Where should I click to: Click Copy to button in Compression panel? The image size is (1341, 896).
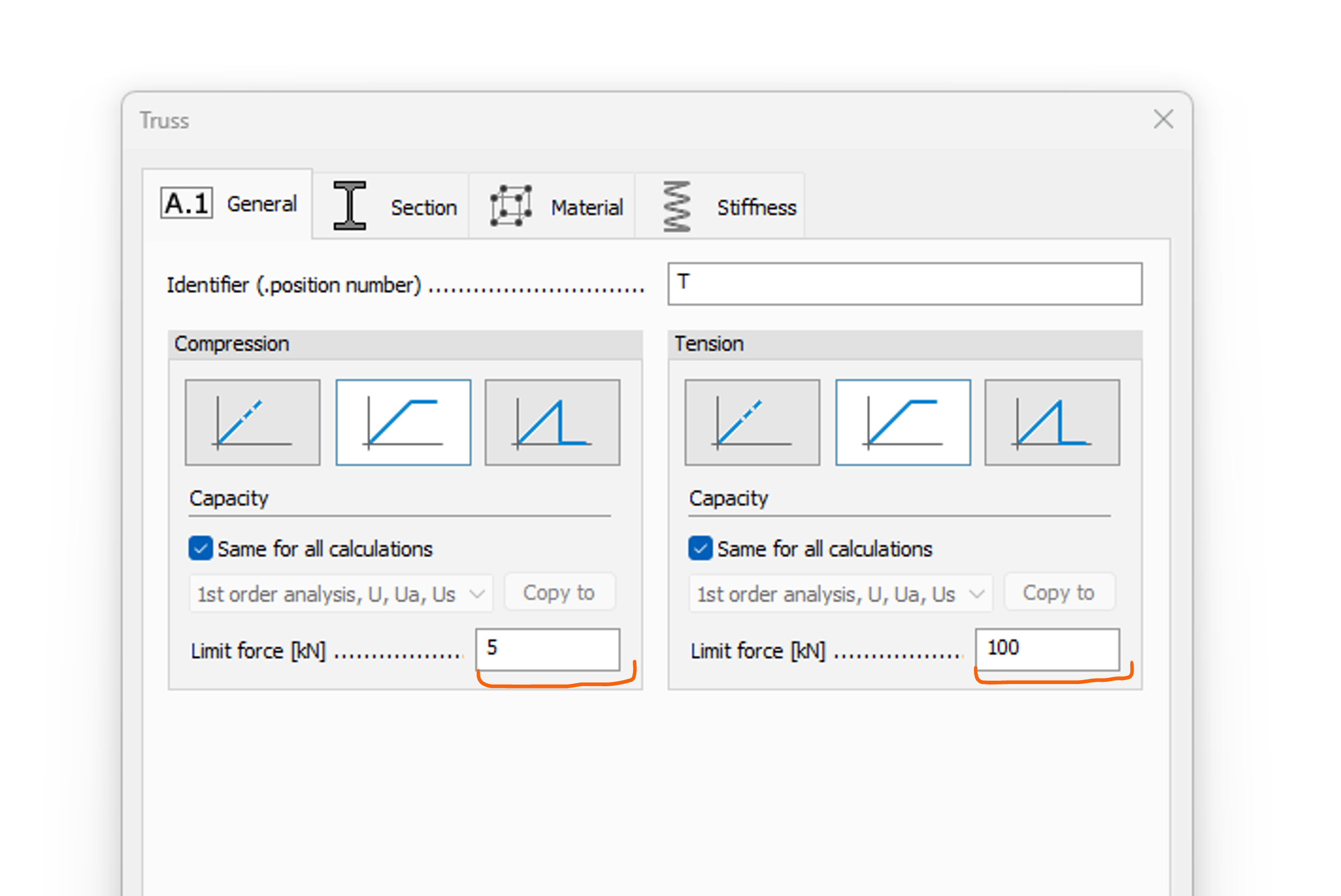pyautogui.click(x=559, y=592)
